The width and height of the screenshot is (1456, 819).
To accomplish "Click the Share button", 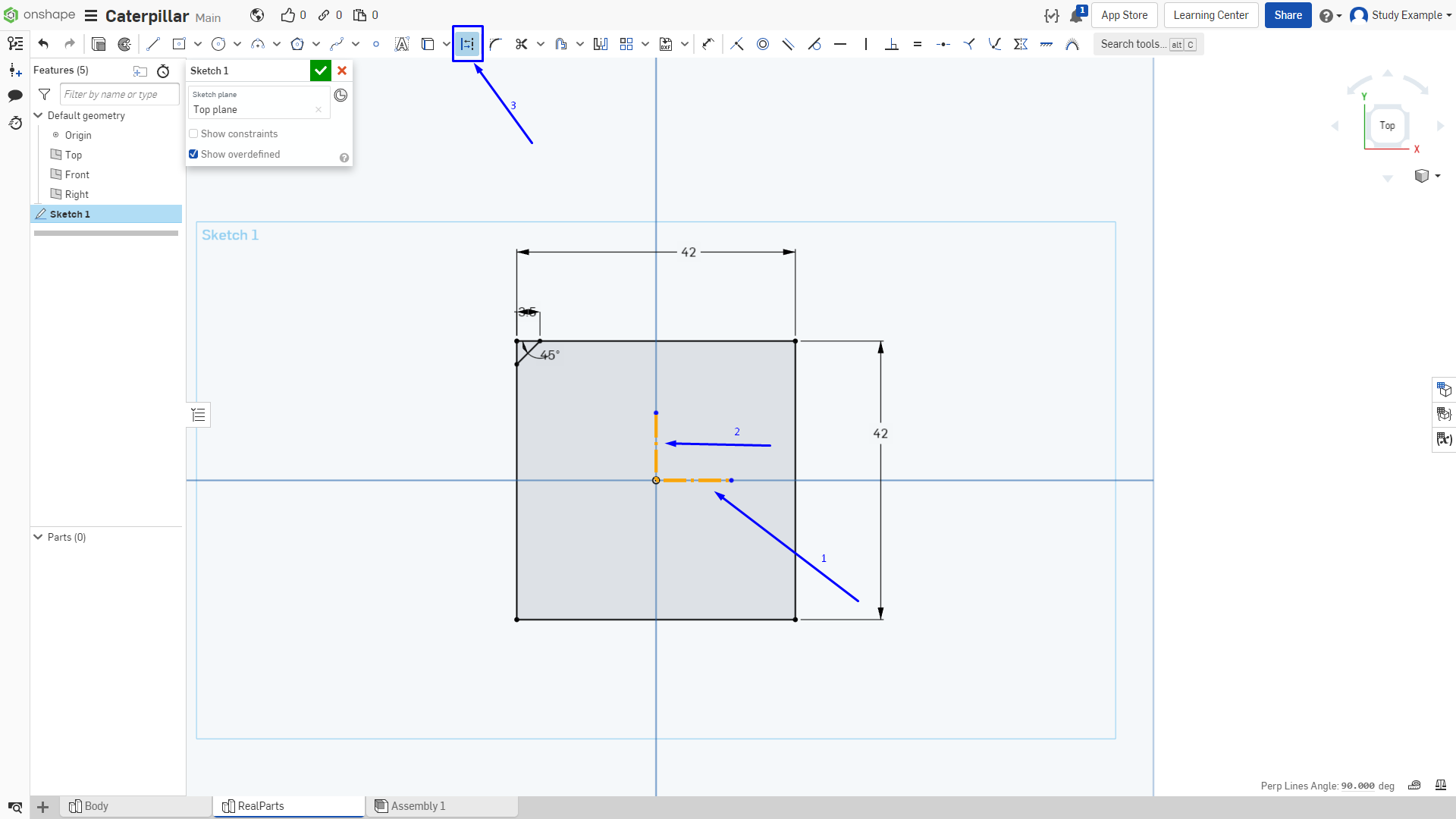I will [x=1288, y=15].
